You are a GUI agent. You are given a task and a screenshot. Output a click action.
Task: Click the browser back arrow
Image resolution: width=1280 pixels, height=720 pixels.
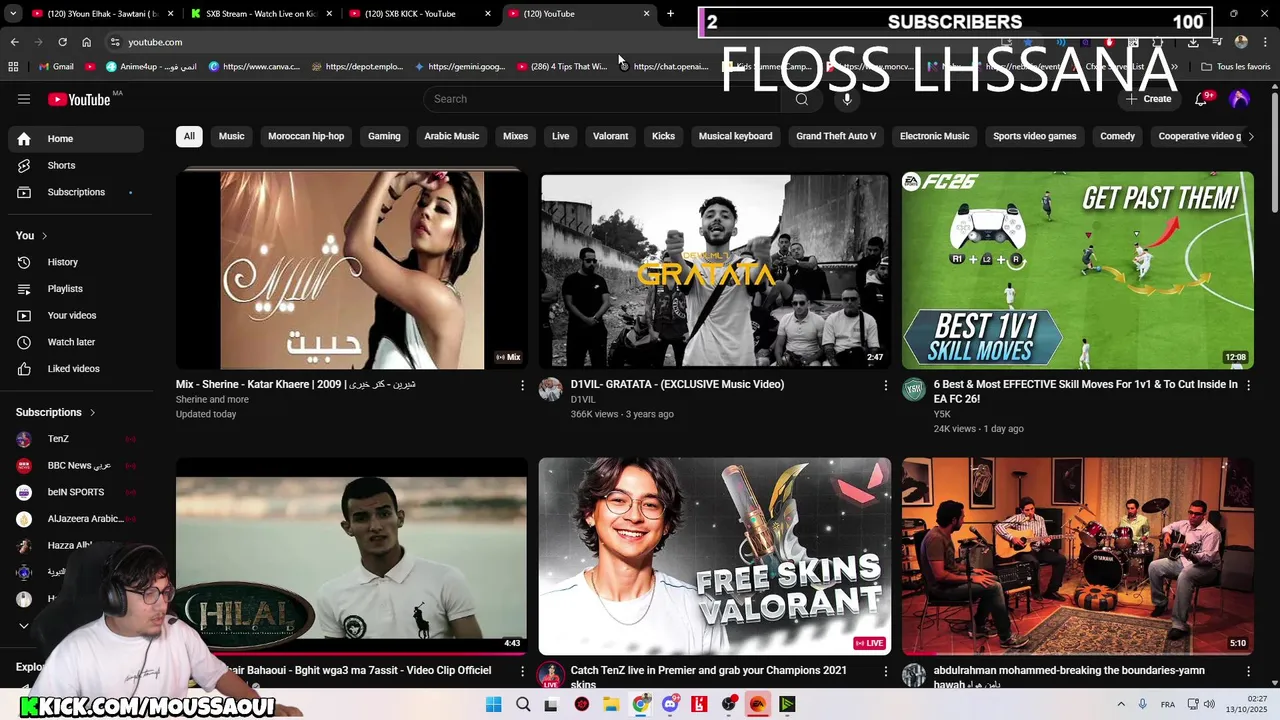click(14, 42)
